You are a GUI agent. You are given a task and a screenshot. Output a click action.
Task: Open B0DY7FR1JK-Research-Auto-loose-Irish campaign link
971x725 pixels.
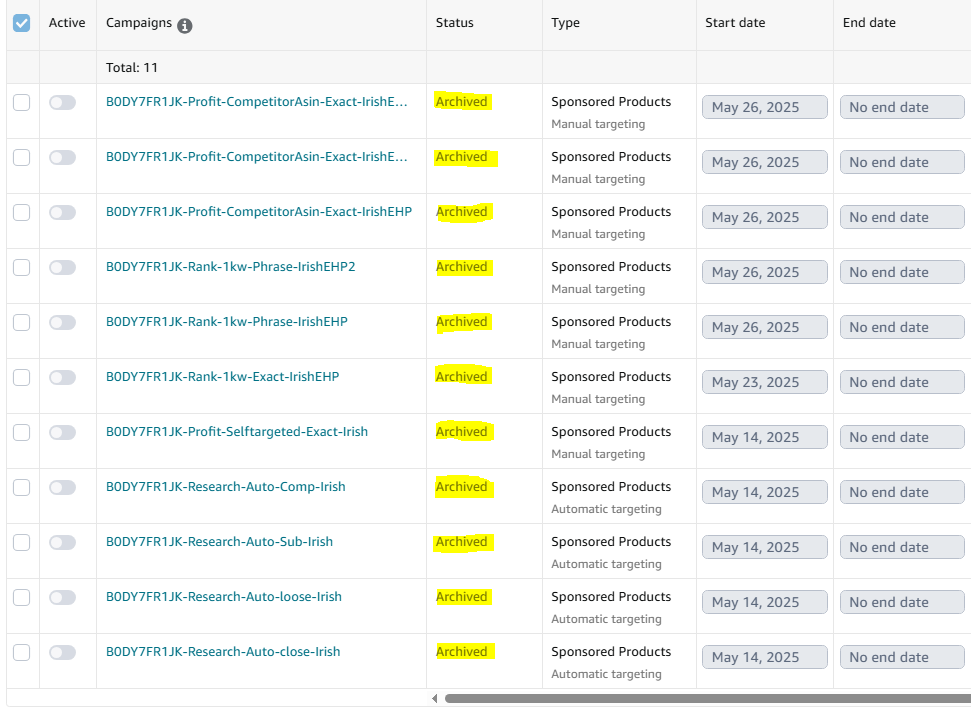pos(223,597)
